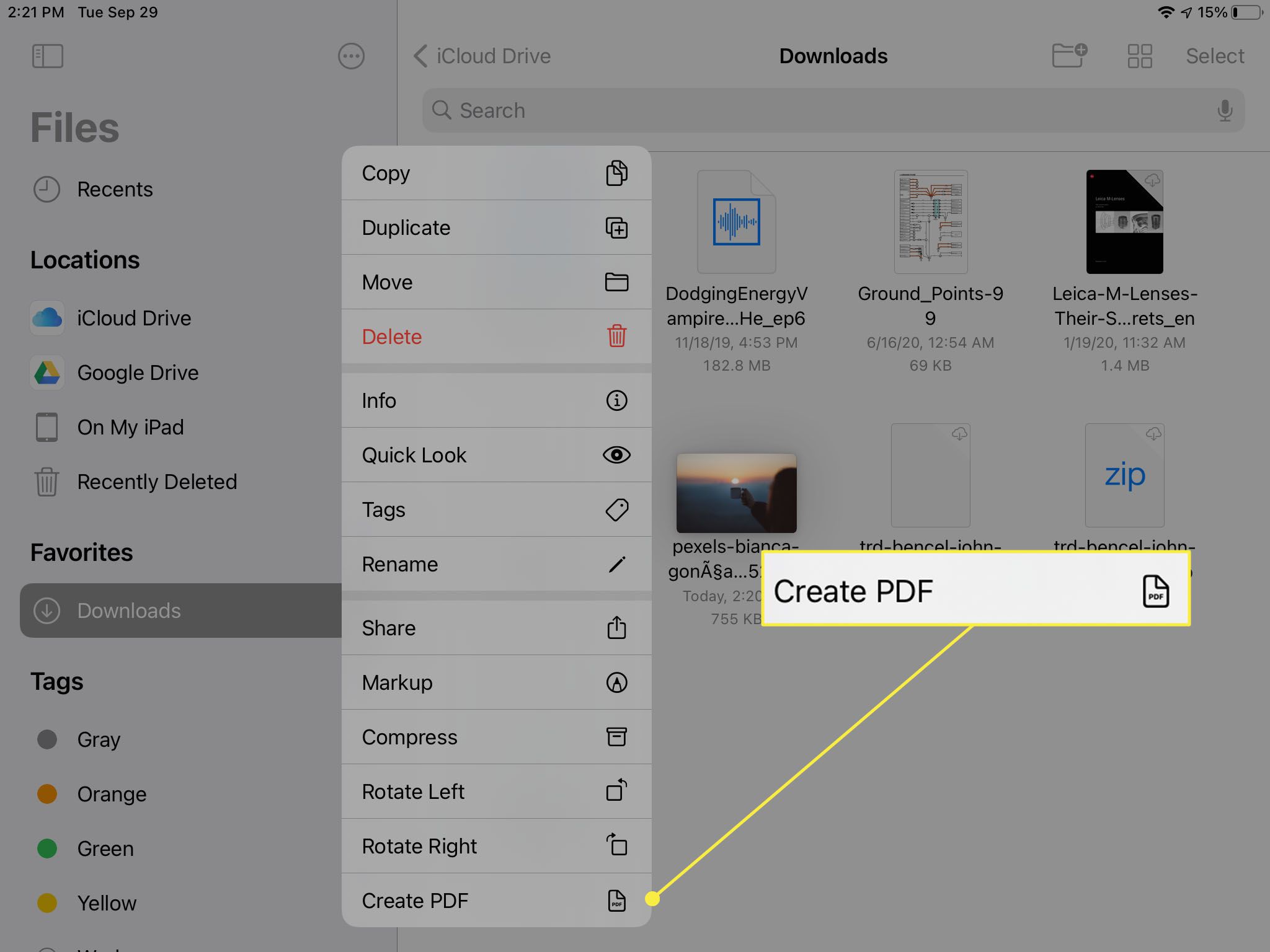Click the Copy icon in context menu
1270x952 pixels.
pos(617,172)
